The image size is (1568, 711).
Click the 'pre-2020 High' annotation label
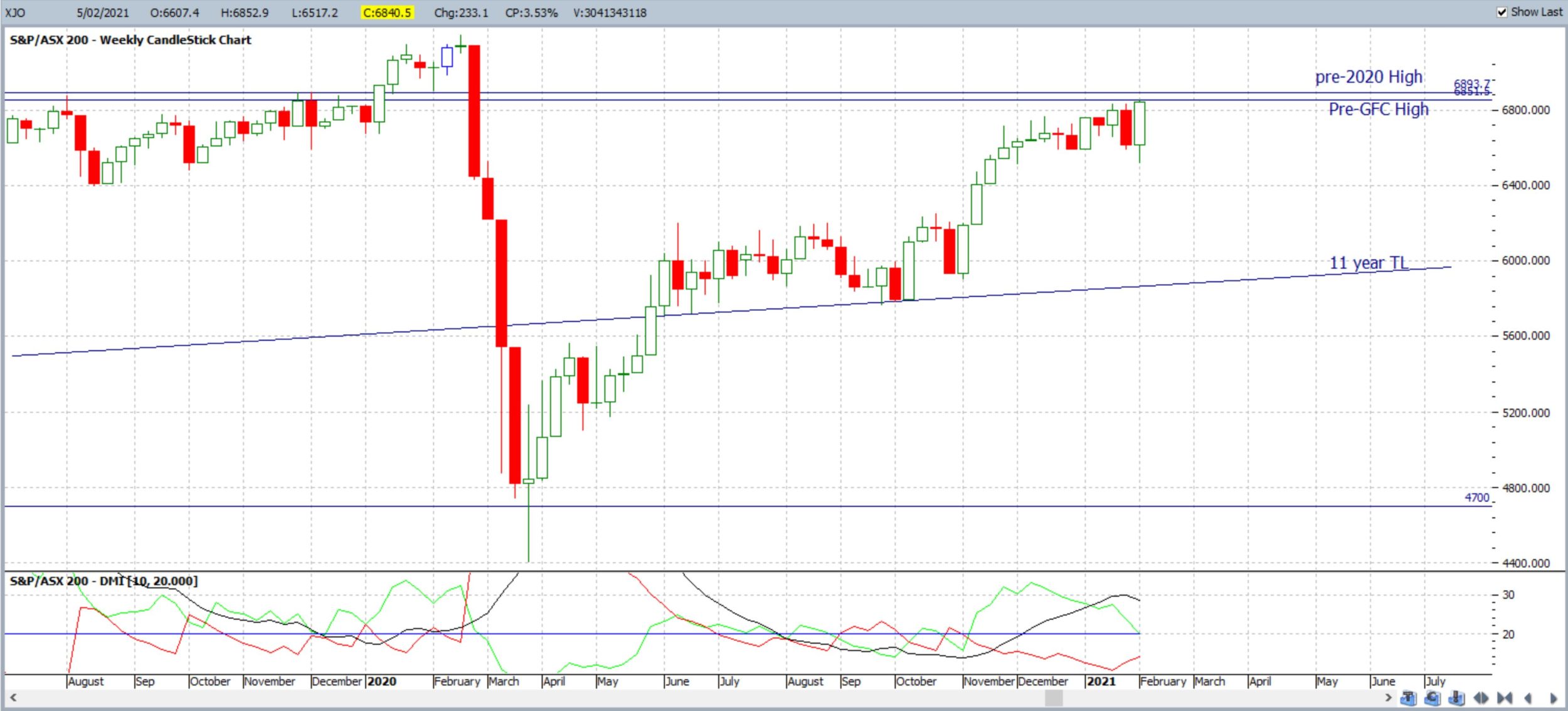coord(1369,77)
